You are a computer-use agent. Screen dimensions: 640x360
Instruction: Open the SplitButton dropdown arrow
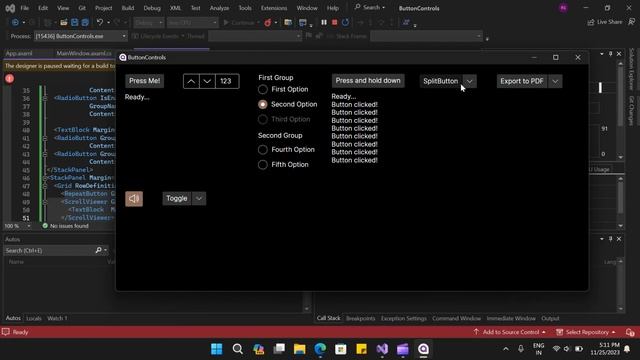(470, 81)
